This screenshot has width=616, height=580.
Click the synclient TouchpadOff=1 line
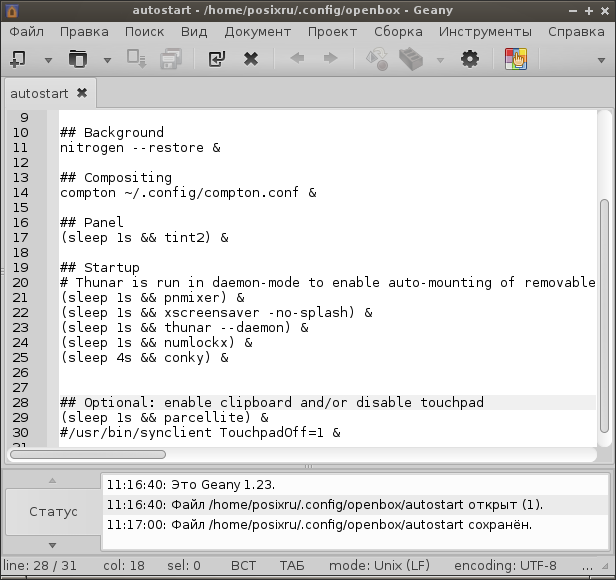[x=200, y=433]
